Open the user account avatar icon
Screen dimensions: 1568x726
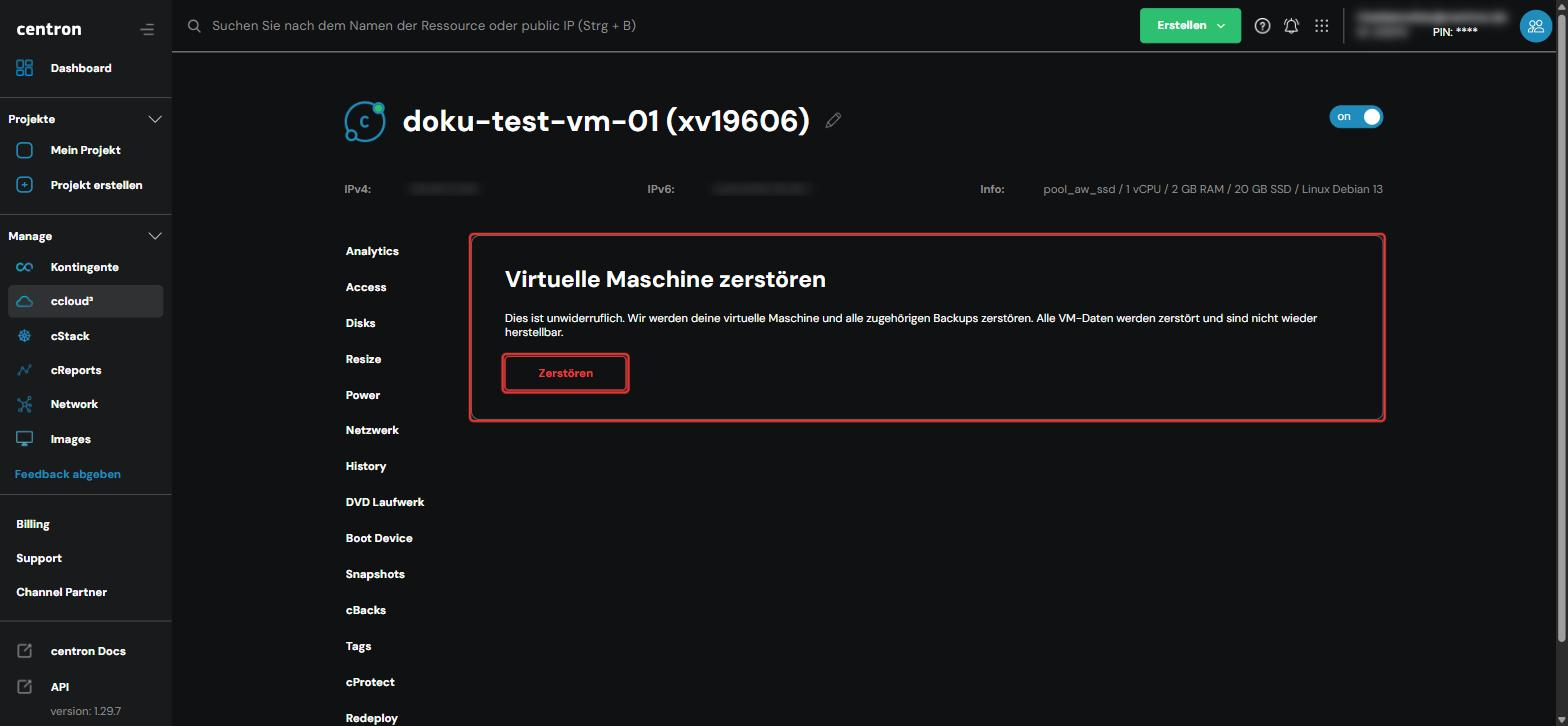coord(1535,26)
